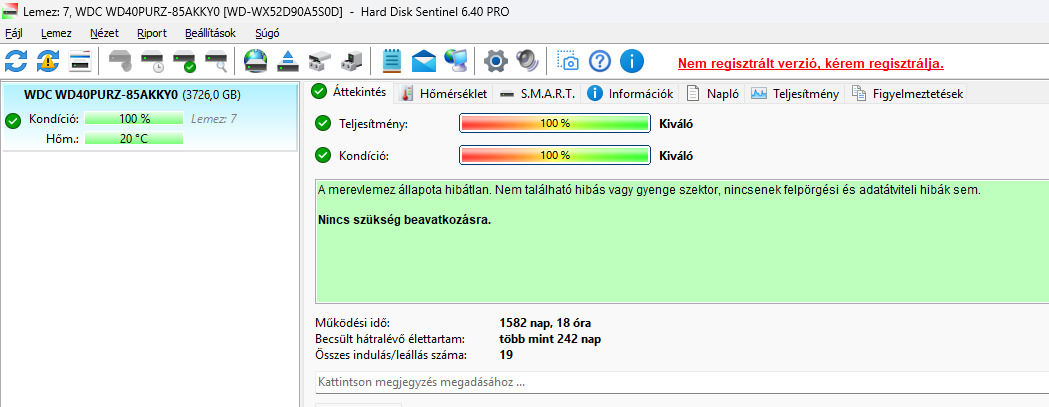Click the Becsült hátralévő élettartam label
1049x407 pixels.
click(x=390, y=339)
